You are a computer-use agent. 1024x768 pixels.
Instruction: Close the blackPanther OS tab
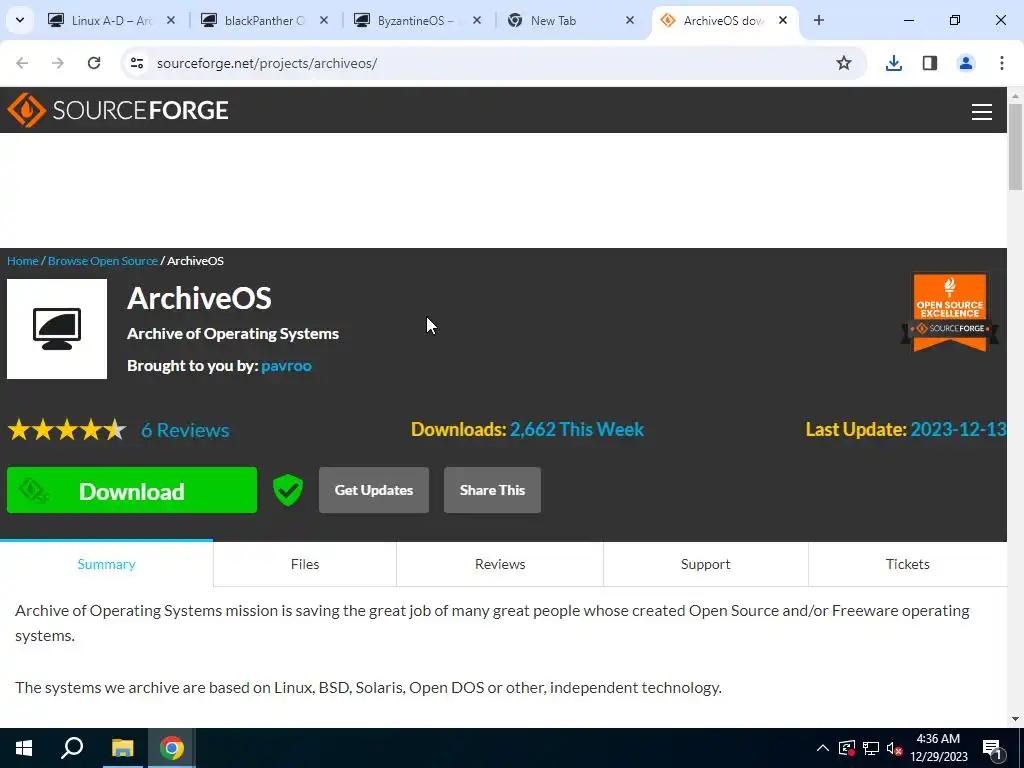point(324,20)
